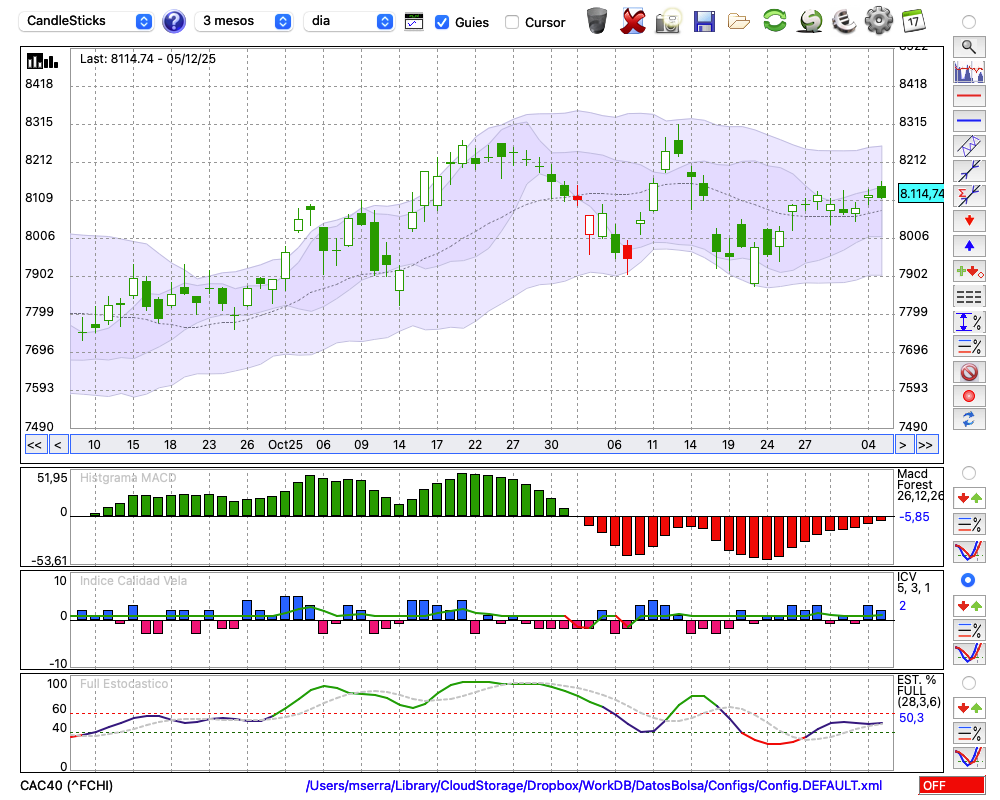Image resolution: width=1000 pixels, height=800 pixels.
Task: Open the calendar icon showing 17
Action: pos(913,20)
